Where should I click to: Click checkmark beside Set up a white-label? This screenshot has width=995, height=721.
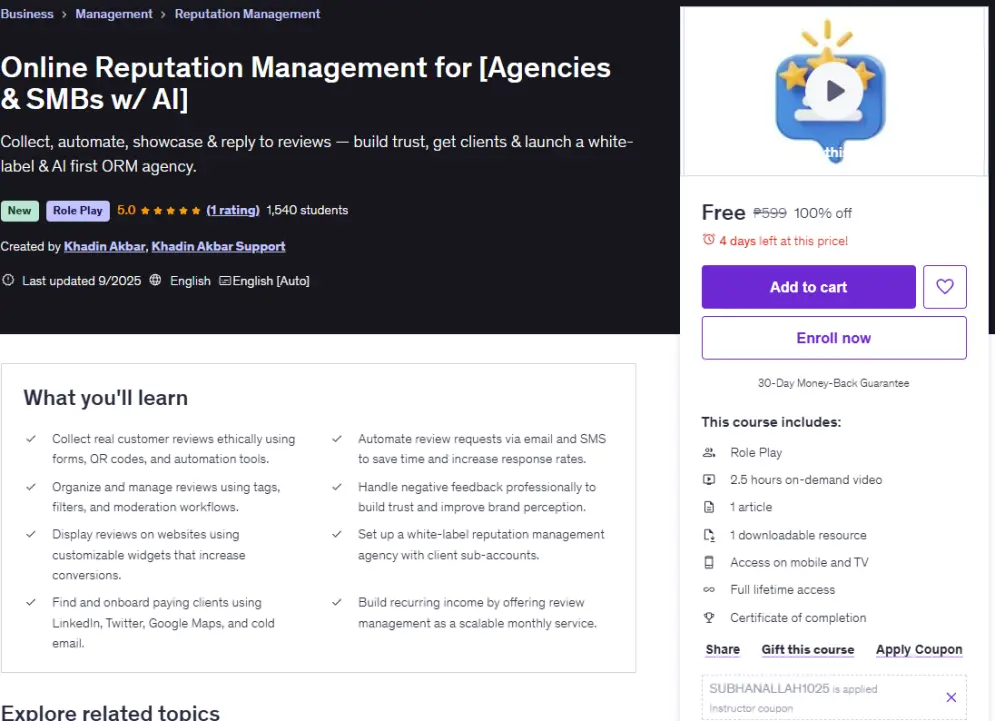pyautogui.click(x=337, y=534)
